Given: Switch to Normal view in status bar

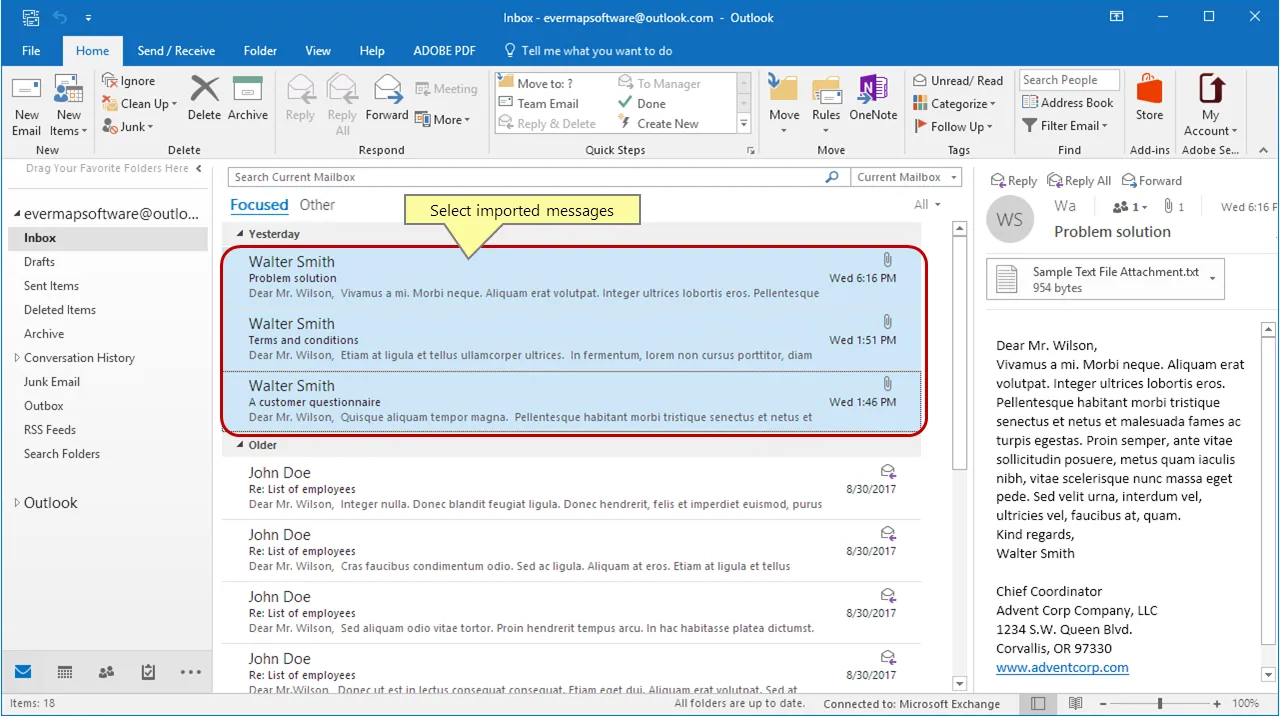Looking at the screenshot, I should 1038,704.
